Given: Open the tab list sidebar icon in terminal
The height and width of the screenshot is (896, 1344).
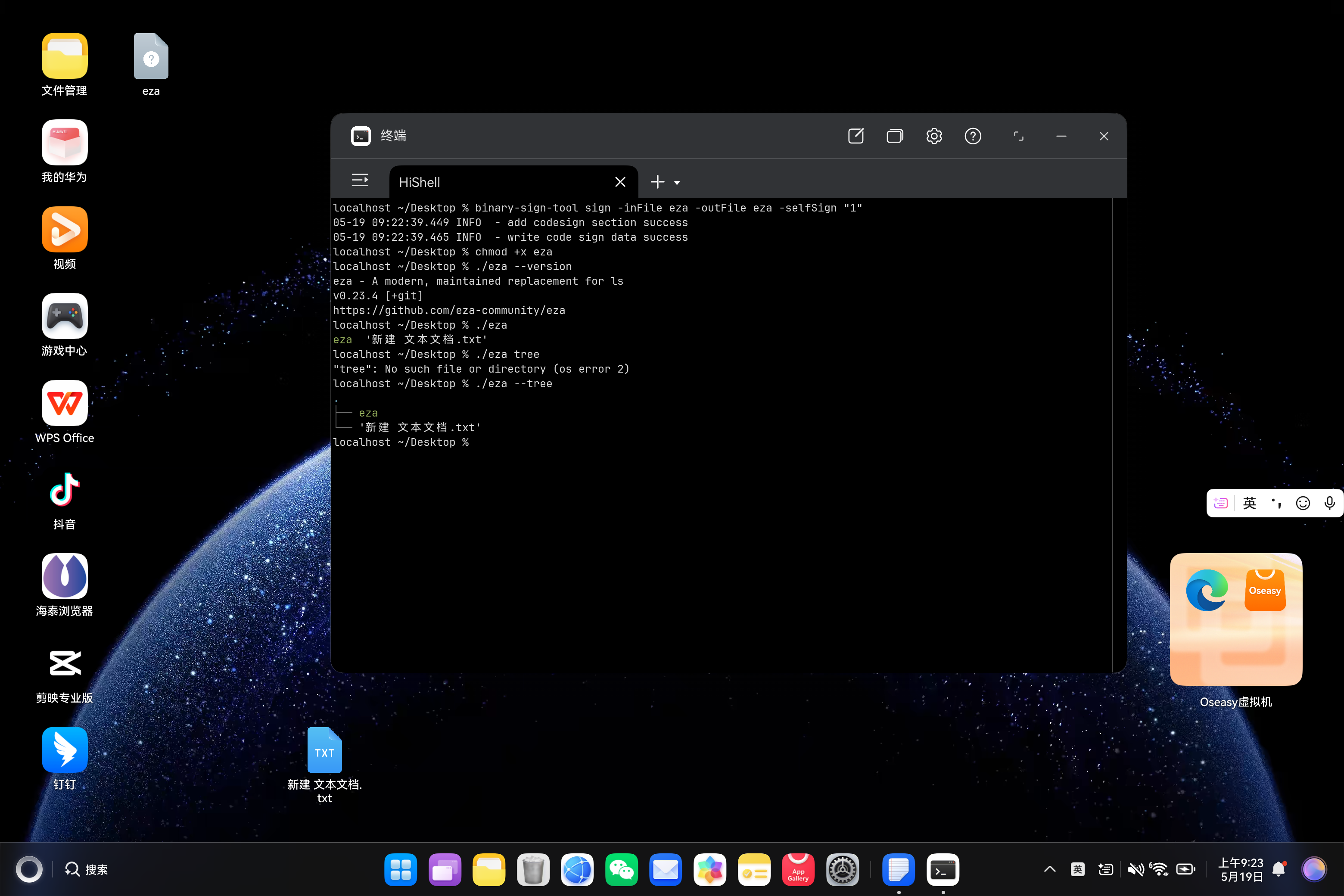Looking at the screenshot, I should [x=360, y=180].
